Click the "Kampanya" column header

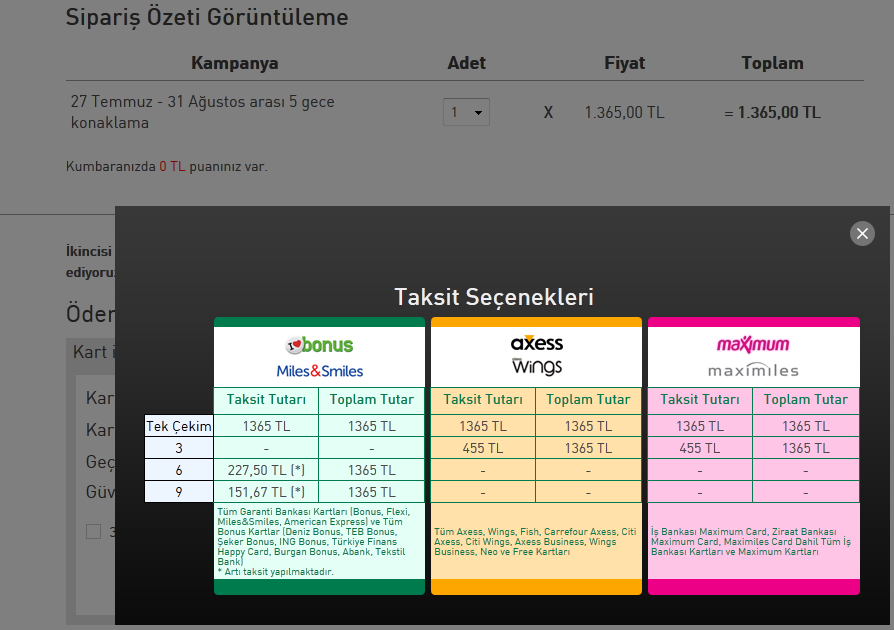tap(234, 63)
